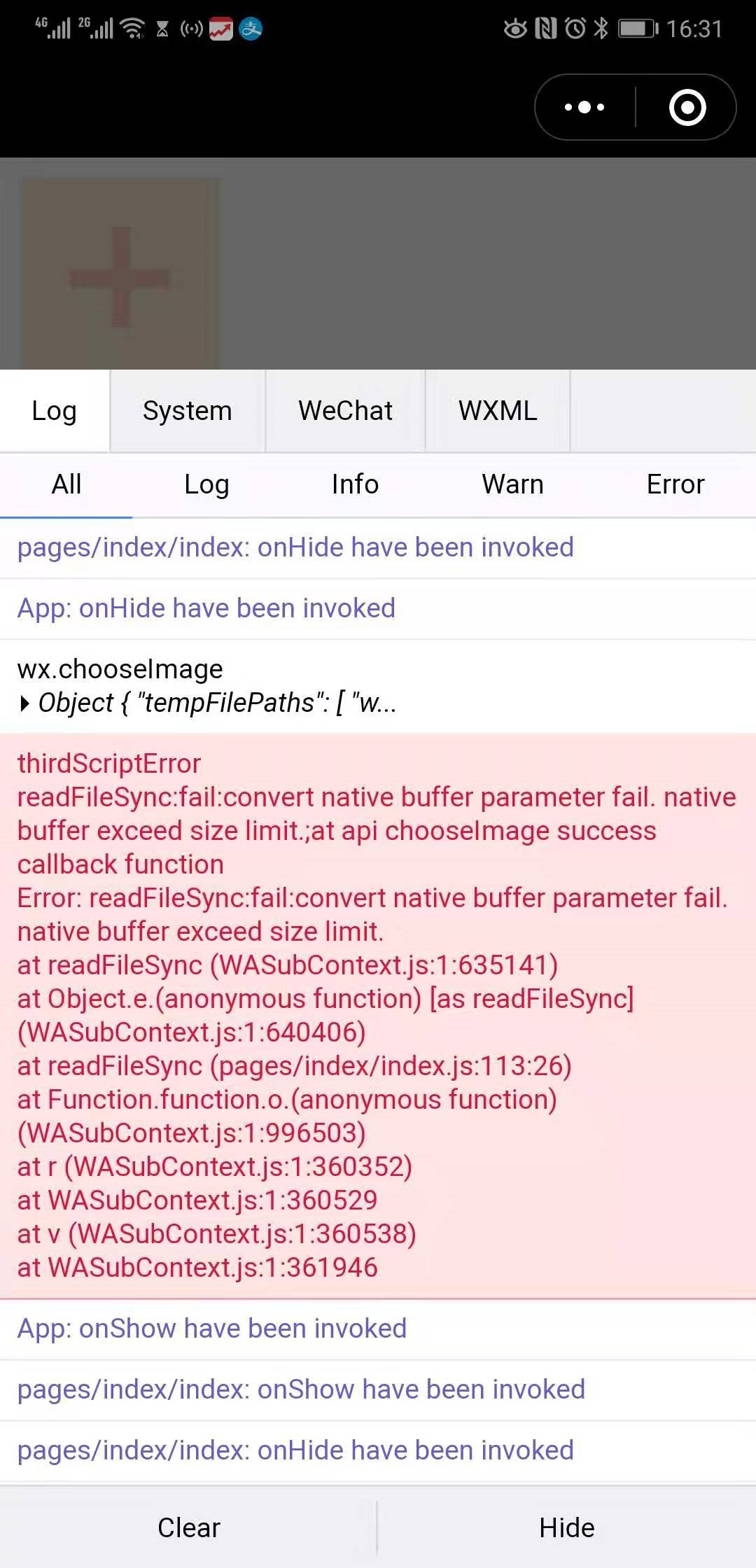
Task: Tap the red plus add-image tile
Action: click(x=120, y=274)
